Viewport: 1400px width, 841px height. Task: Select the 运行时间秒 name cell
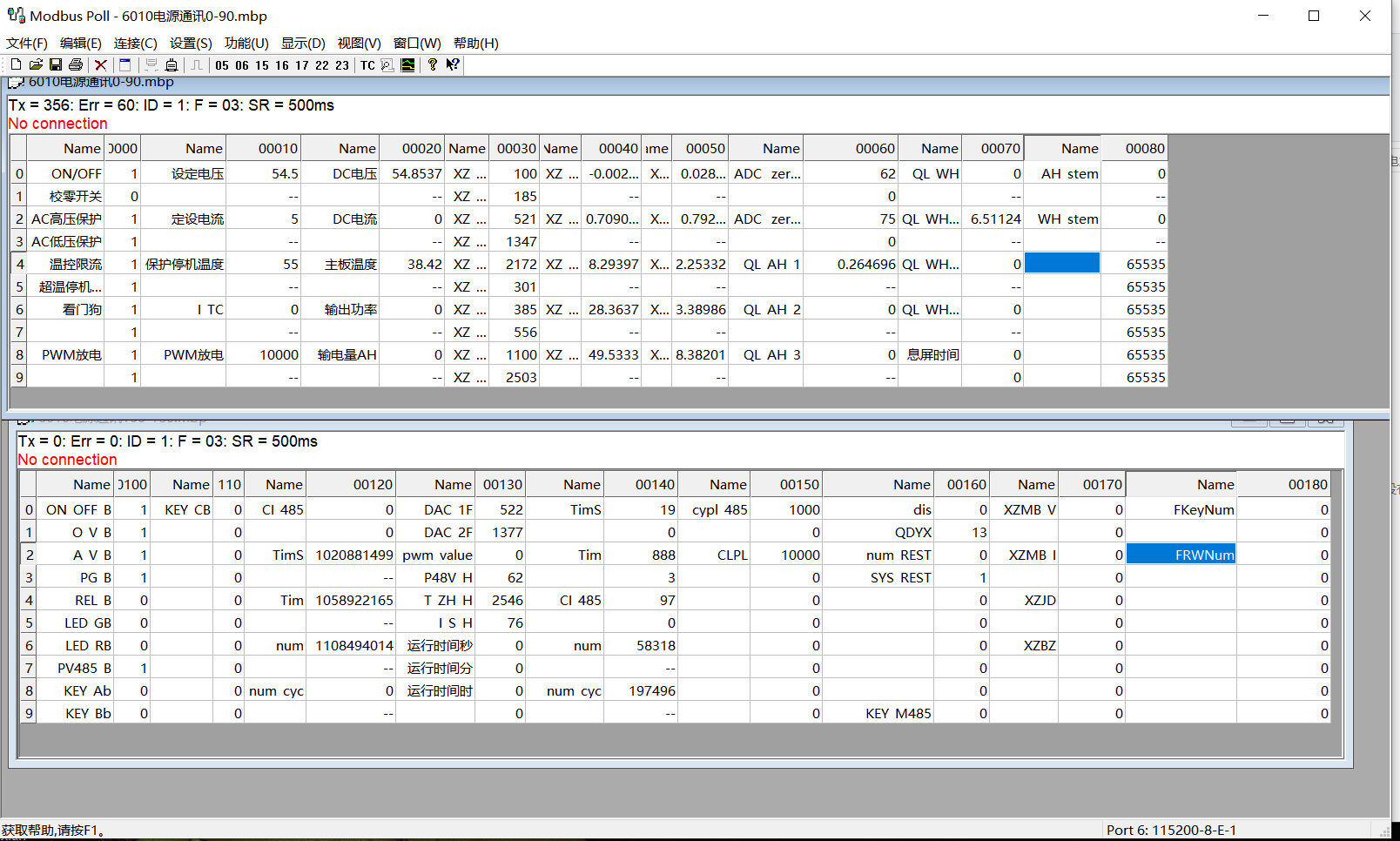coord(435,645)
